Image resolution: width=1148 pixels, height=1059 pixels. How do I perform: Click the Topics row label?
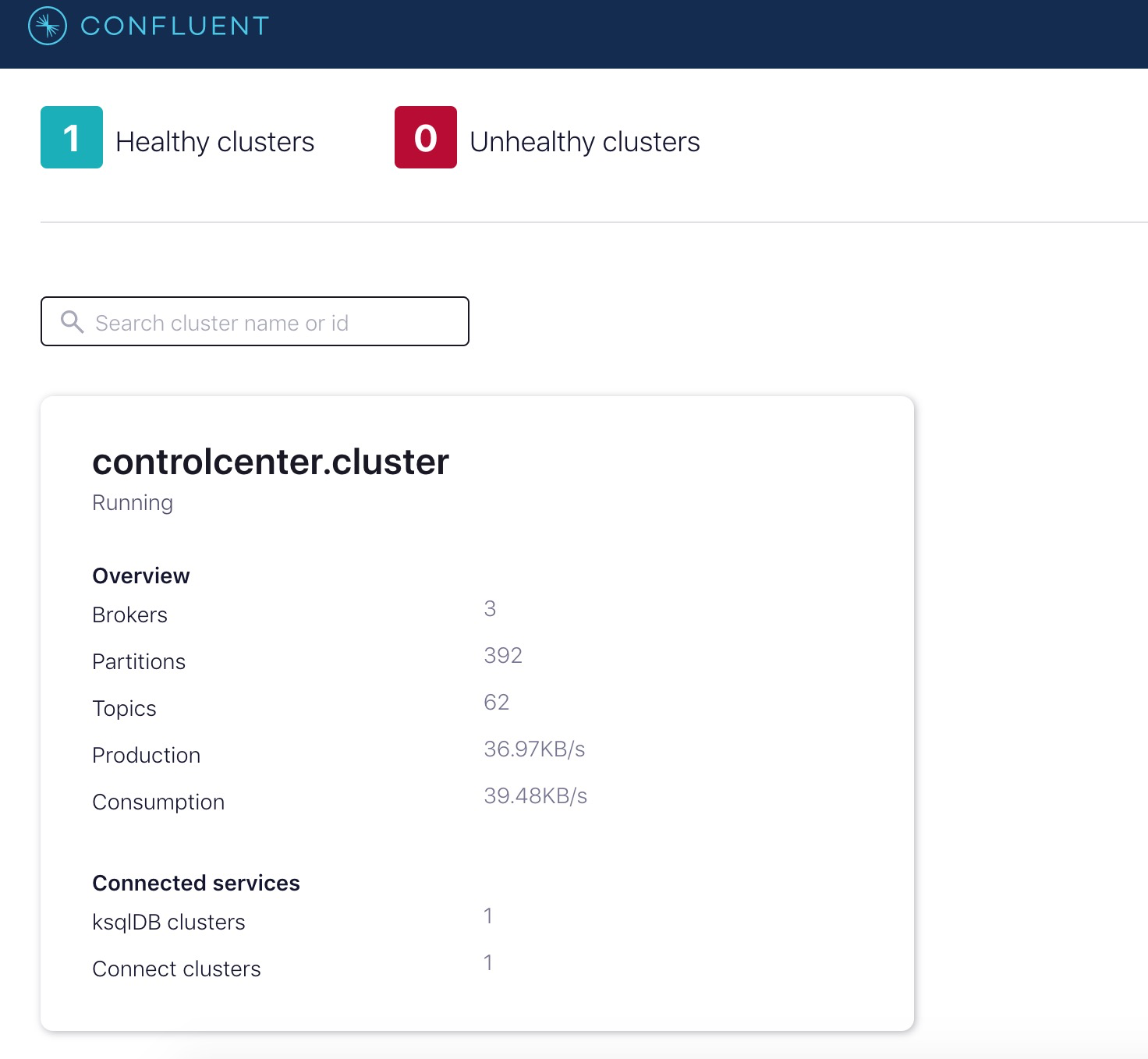pos(125,709)
